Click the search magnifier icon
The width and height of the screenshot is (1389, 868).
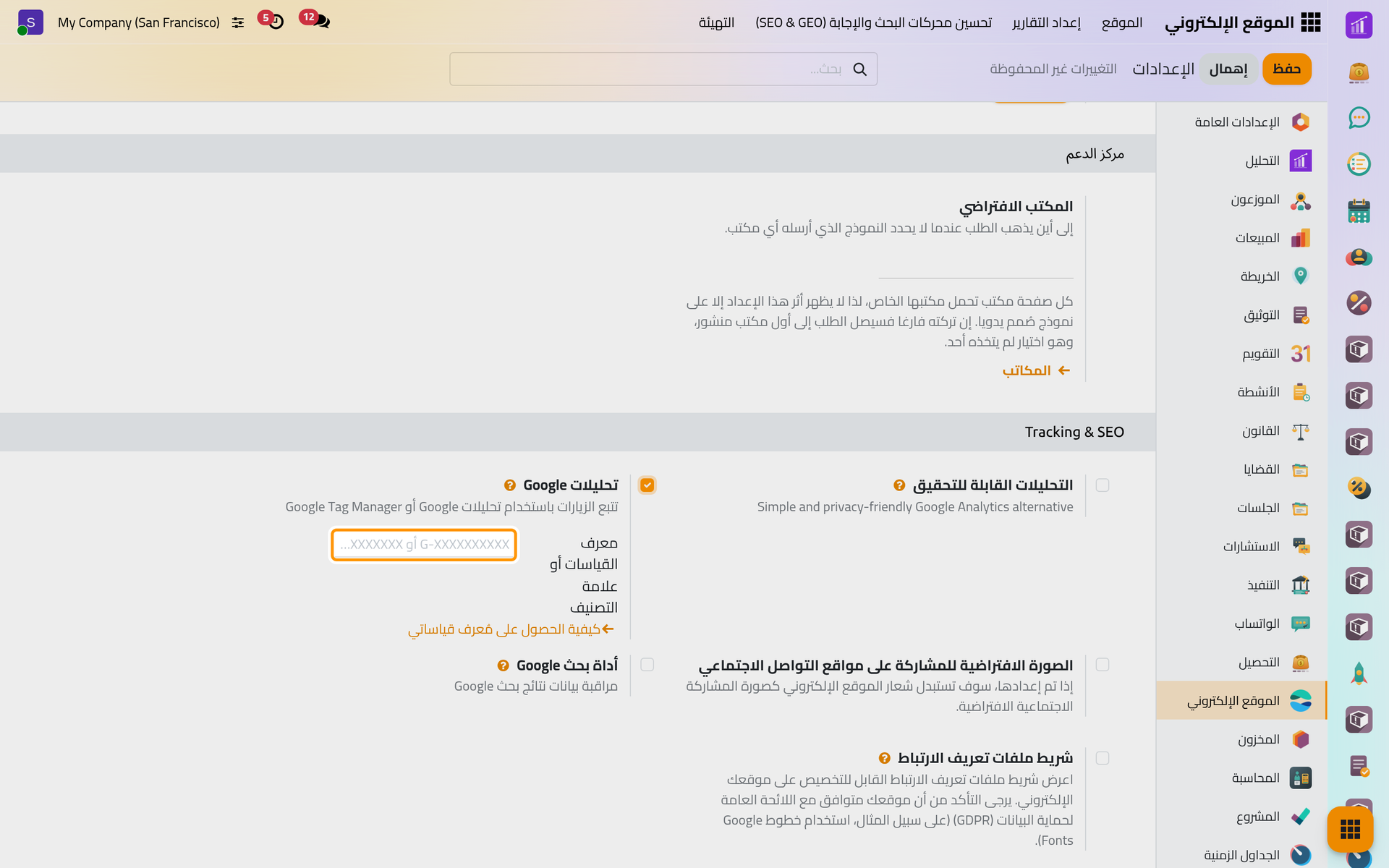[859, 69]
